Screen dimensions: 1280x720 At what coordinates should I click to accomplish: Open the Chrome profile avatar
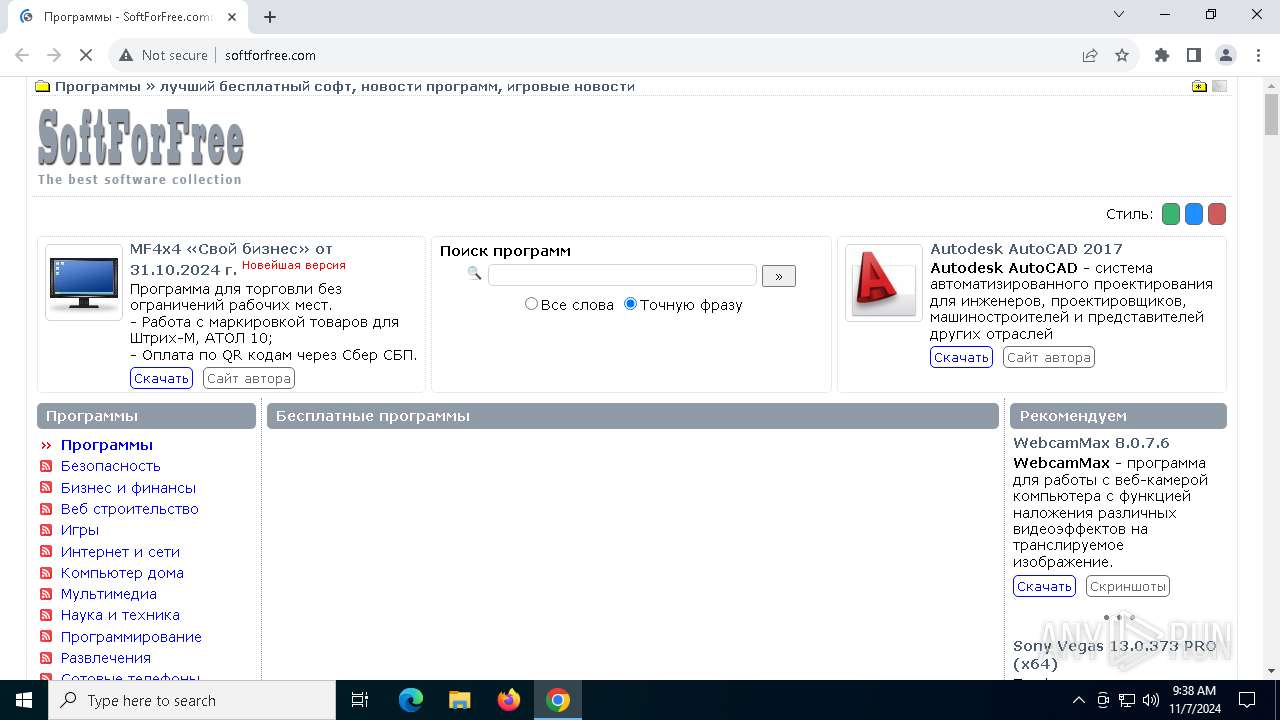pos(1226,55)
